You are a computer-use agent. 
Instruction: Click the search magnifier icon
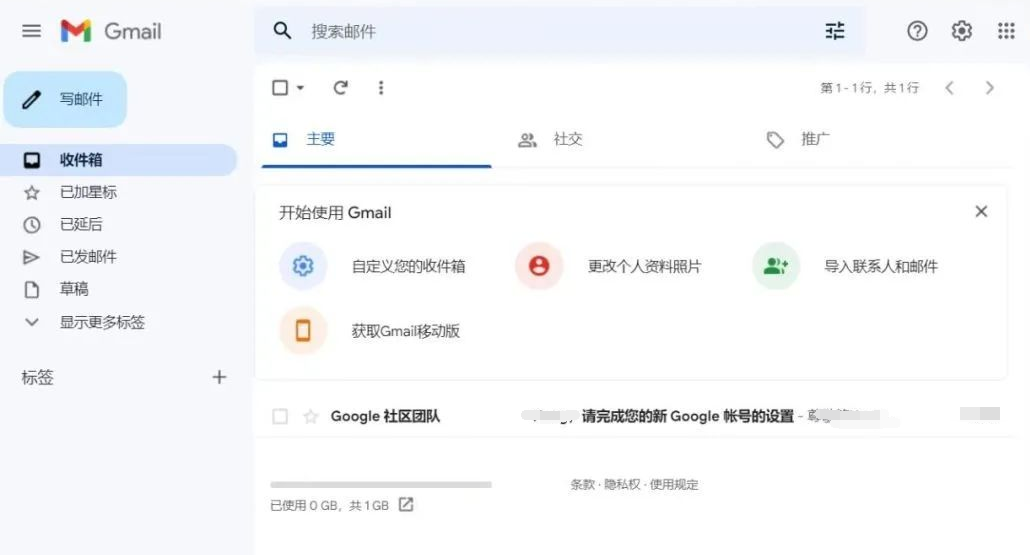click(x=282, y=30)
